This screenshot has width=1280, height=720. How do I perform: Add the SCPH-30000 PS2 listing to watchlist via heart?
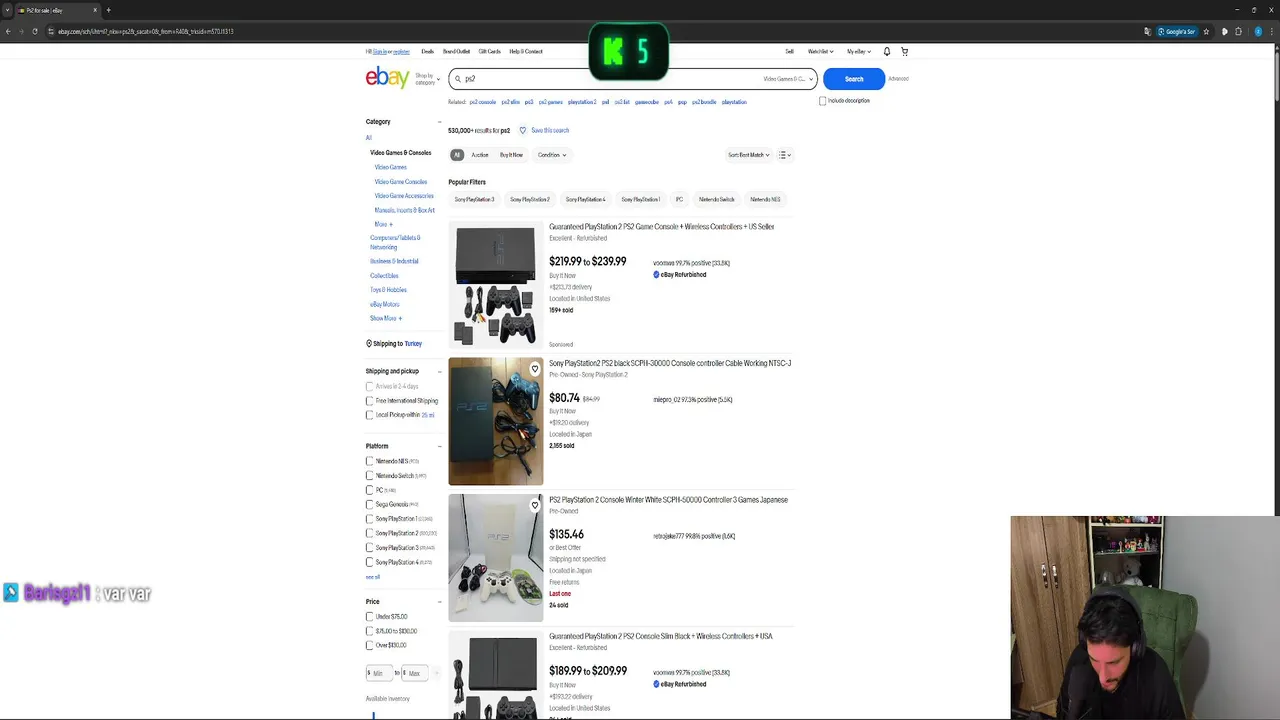click(535, 369)
